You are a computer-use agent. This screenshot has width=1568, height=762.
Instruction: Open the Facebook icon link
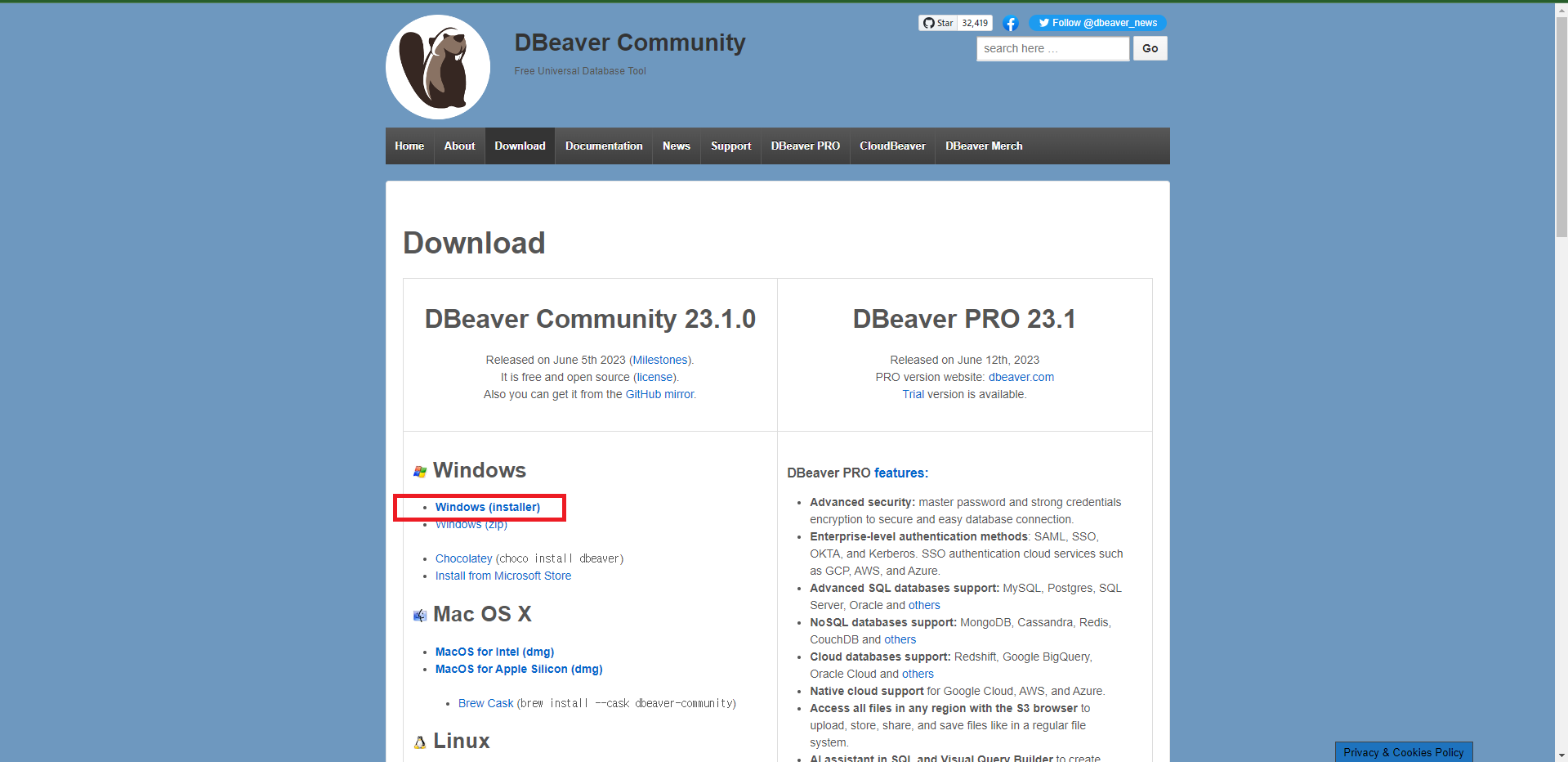1011,24
